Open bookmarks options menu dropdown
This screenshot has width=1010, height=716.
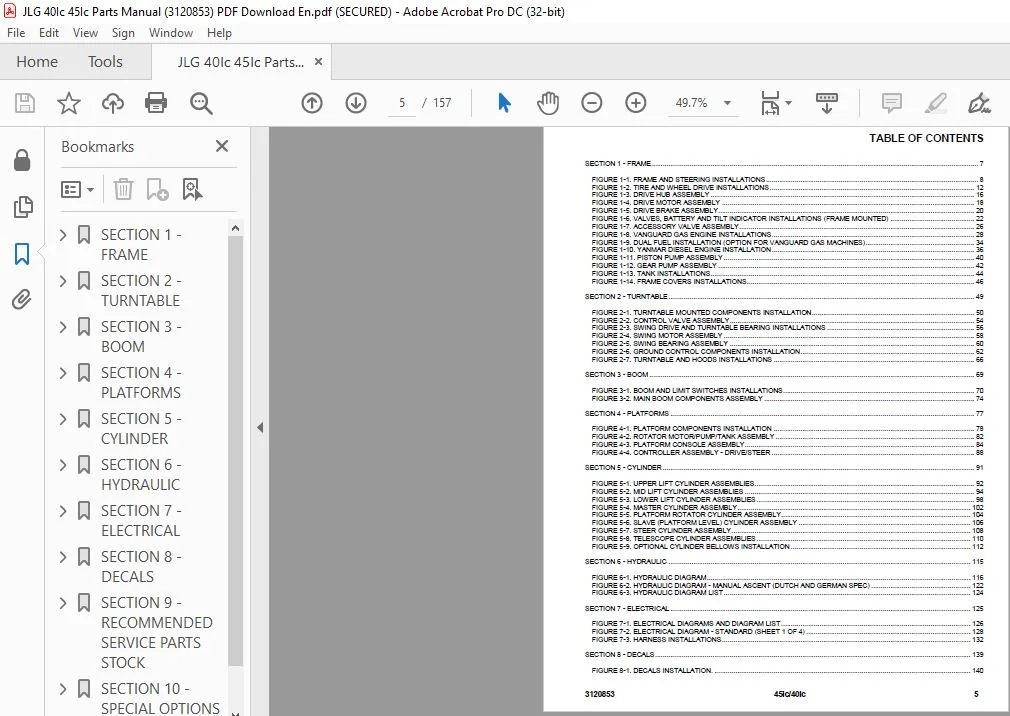tap(77, 189)
